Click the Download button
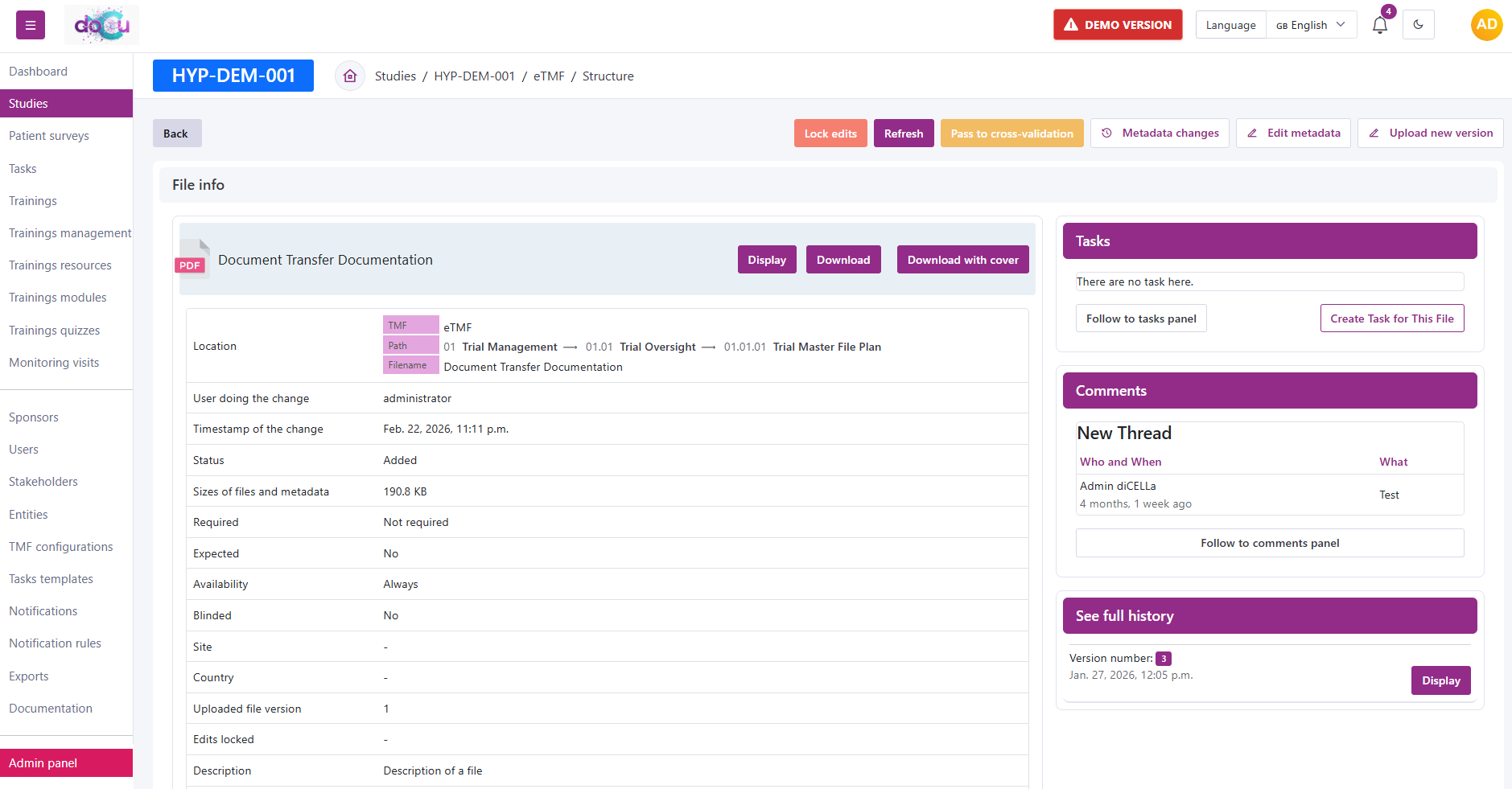Viewport: 1512px width, 789px height. tap(843, 260)
